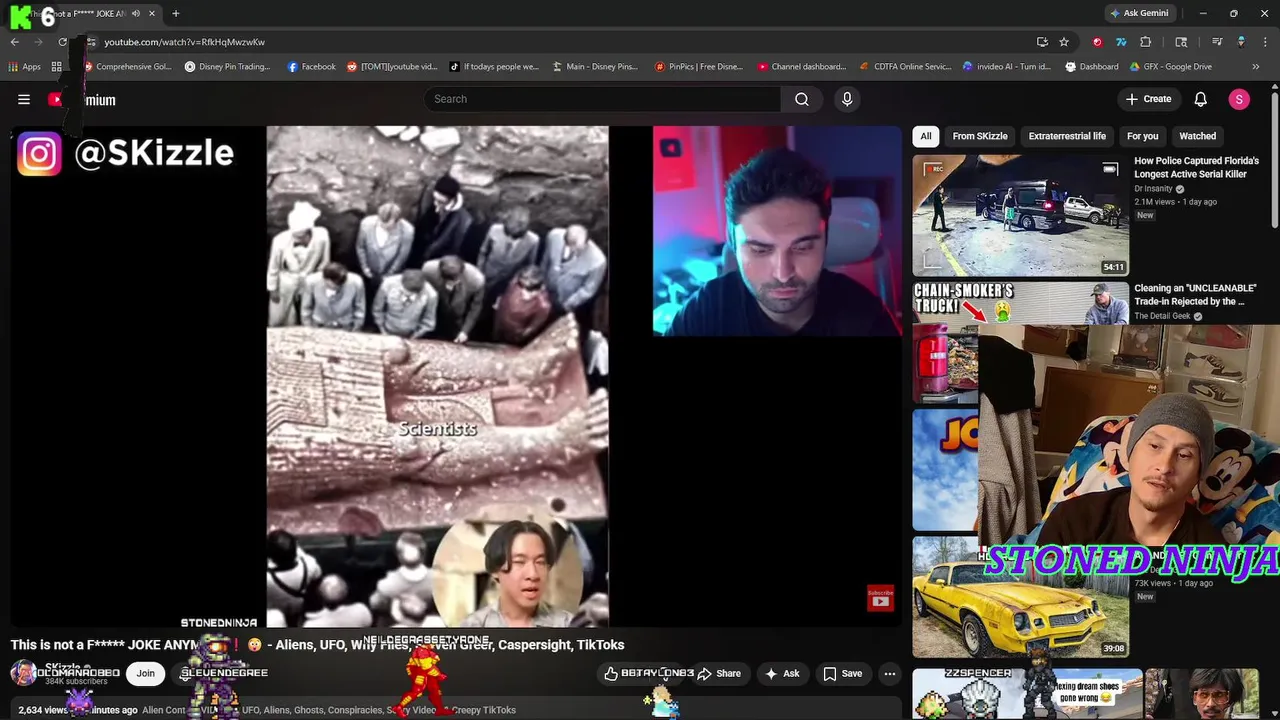Open the yellow car video thumbnail
The height and width of the screenshot is (720, 1280).
pos(1020,597)
